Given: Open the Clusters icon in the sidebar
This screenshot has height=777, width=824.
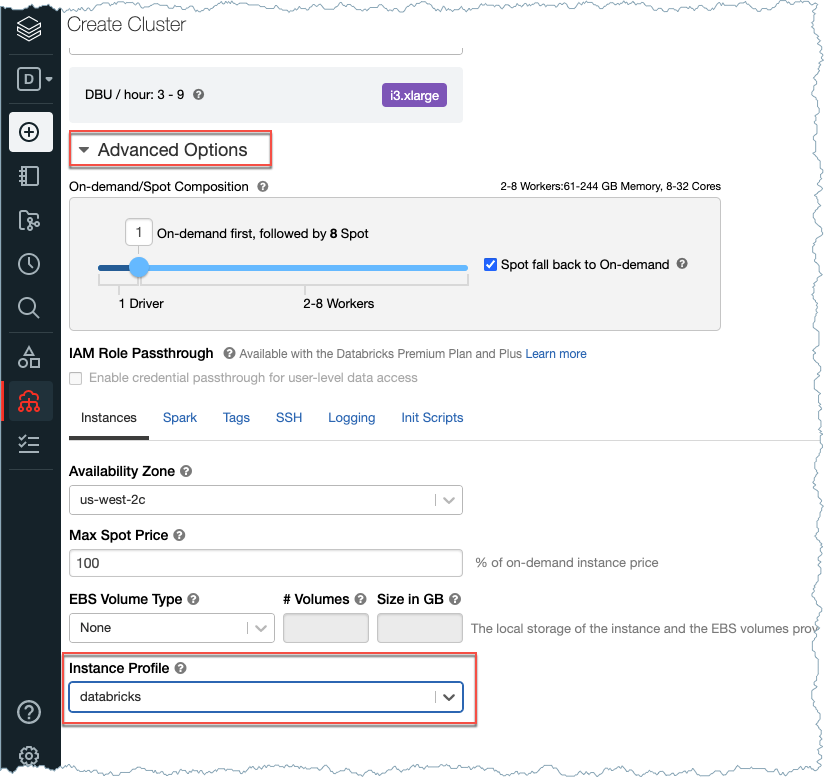Looking at the screenshot, I should (29, 400).
